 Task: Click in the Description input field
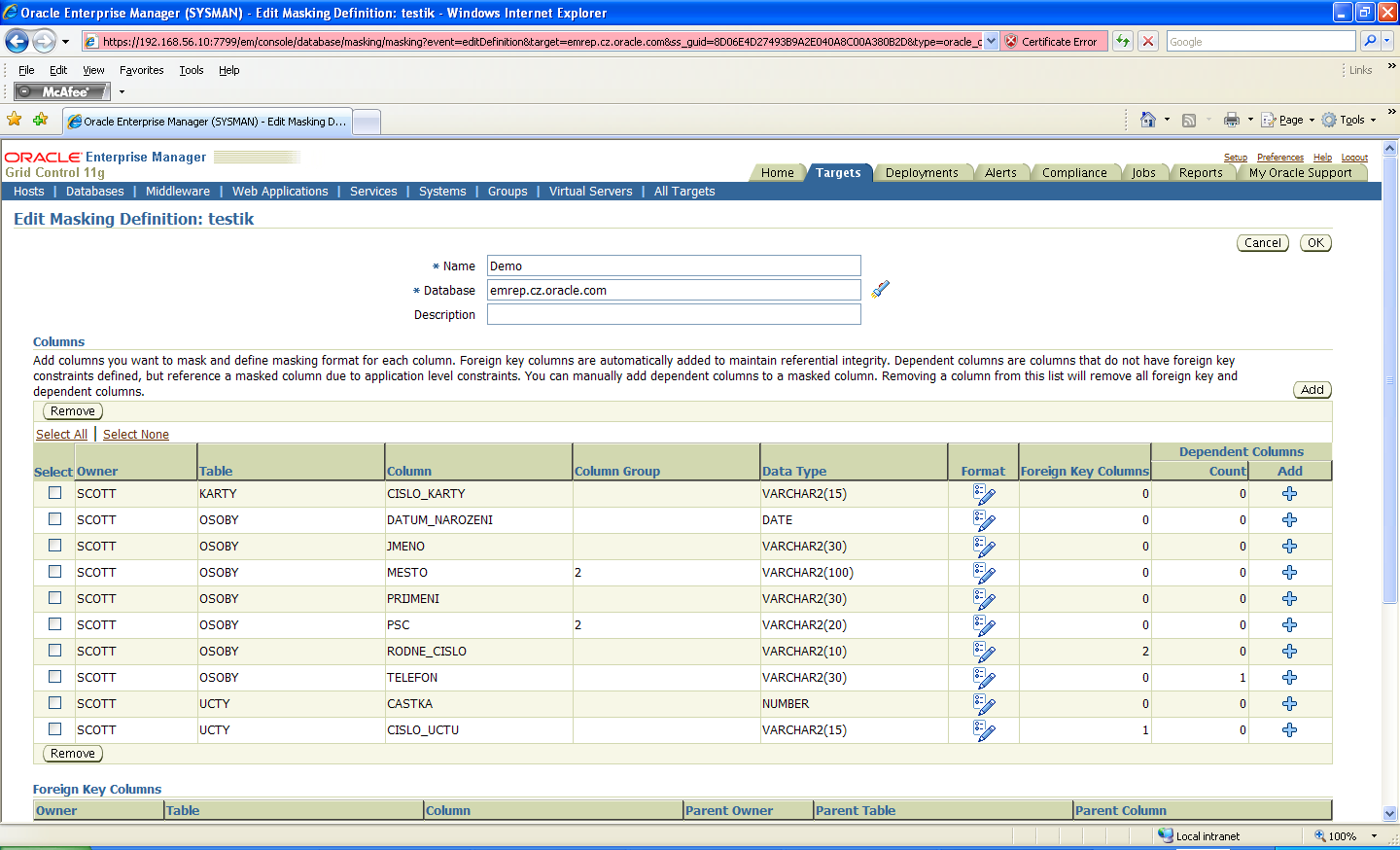(x=674, y=314)
